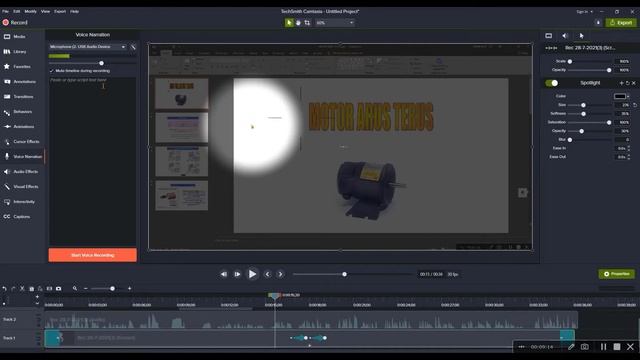This screenshot has width=640, height=360.
Task: Adjust the Spotlight Softness slider
Action: (x=584, y=114)
